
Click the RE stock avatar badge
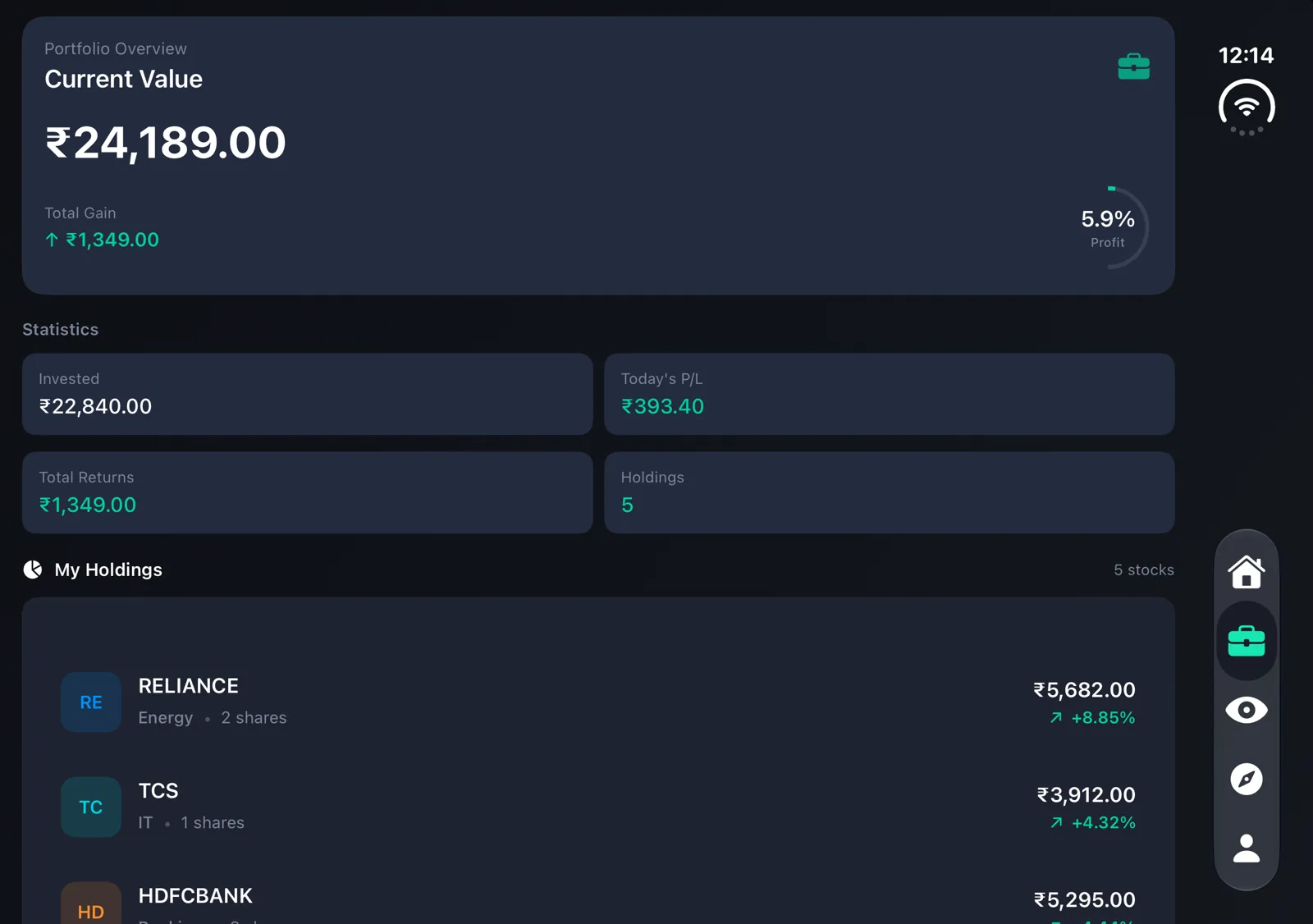91,702
